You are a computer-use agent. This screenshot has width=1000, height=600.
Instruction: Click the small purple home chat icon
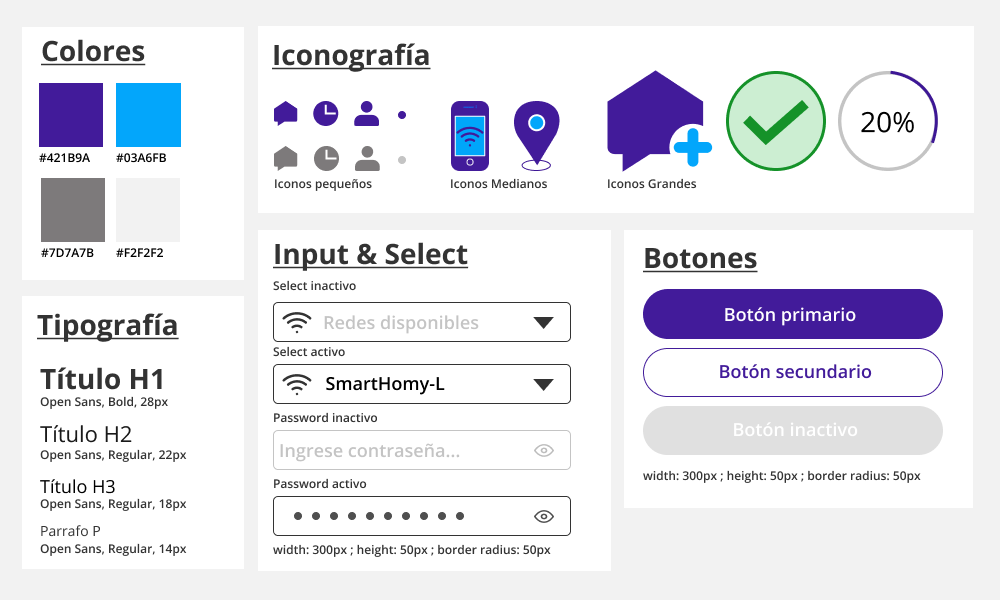[x=286, y=114]
